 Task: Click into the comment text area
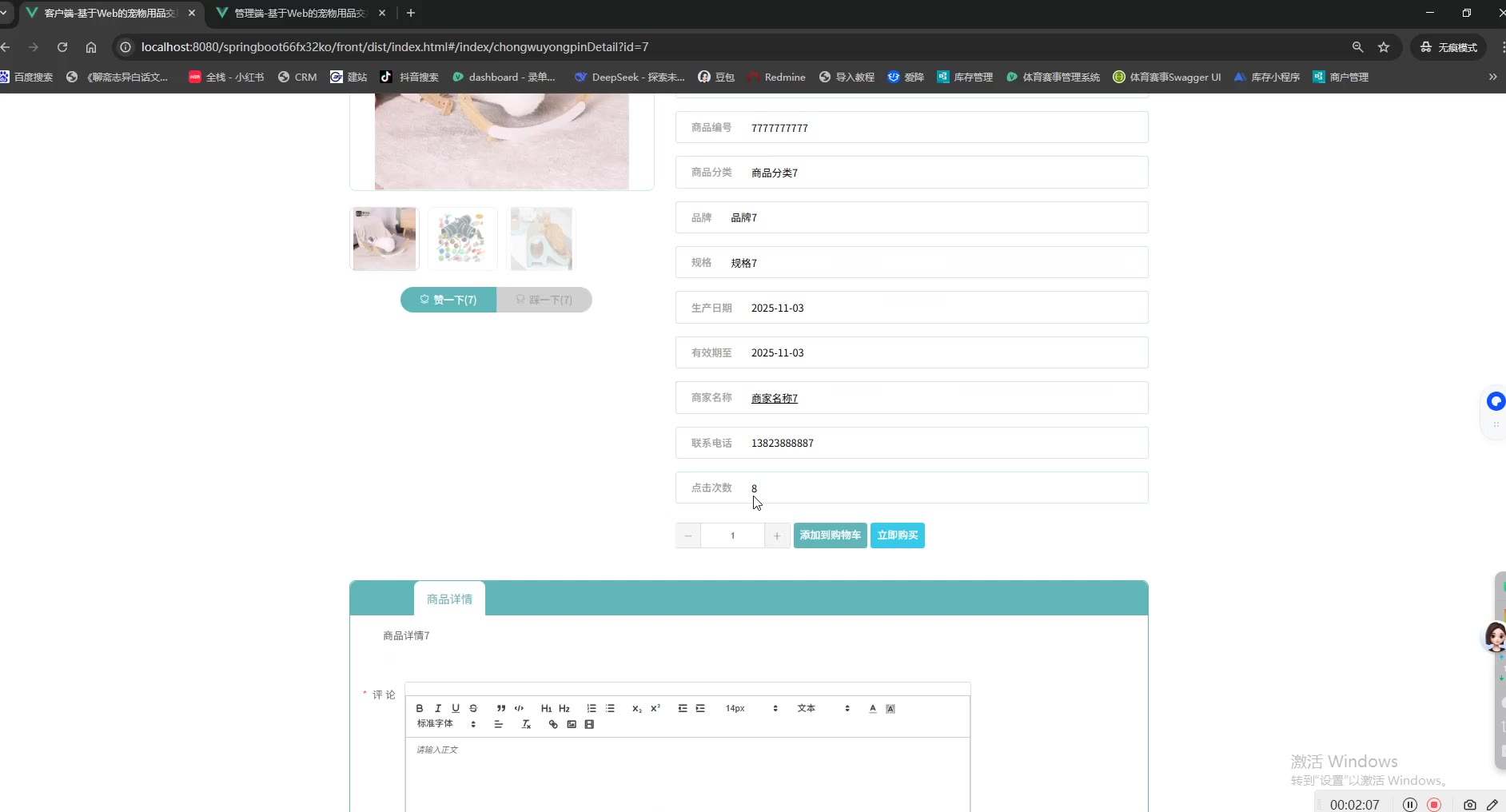(687, 775)
